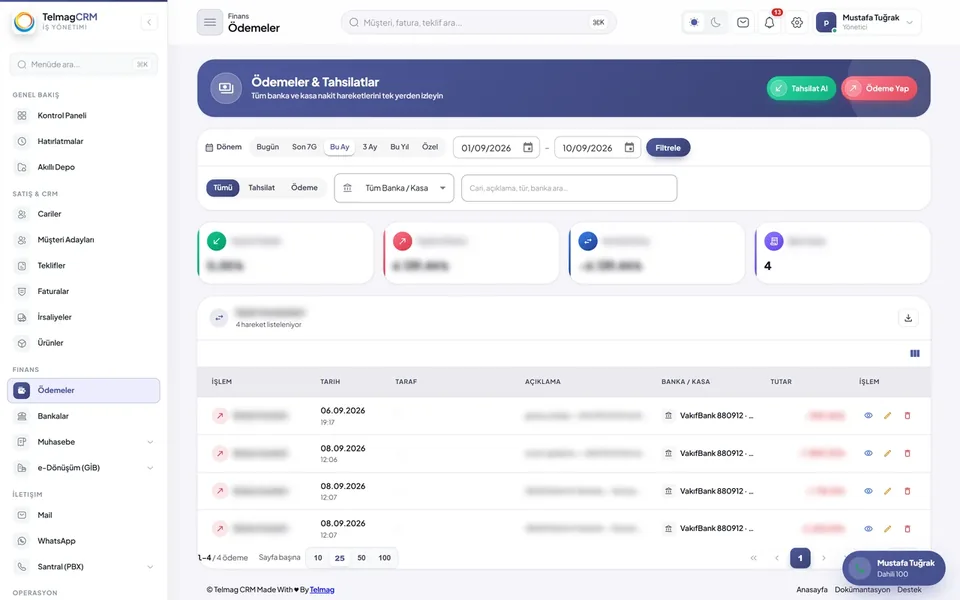This screenshot has width=960, height=600.
Task: Select the Tümü filter toggle
Action: click(223, 188)
